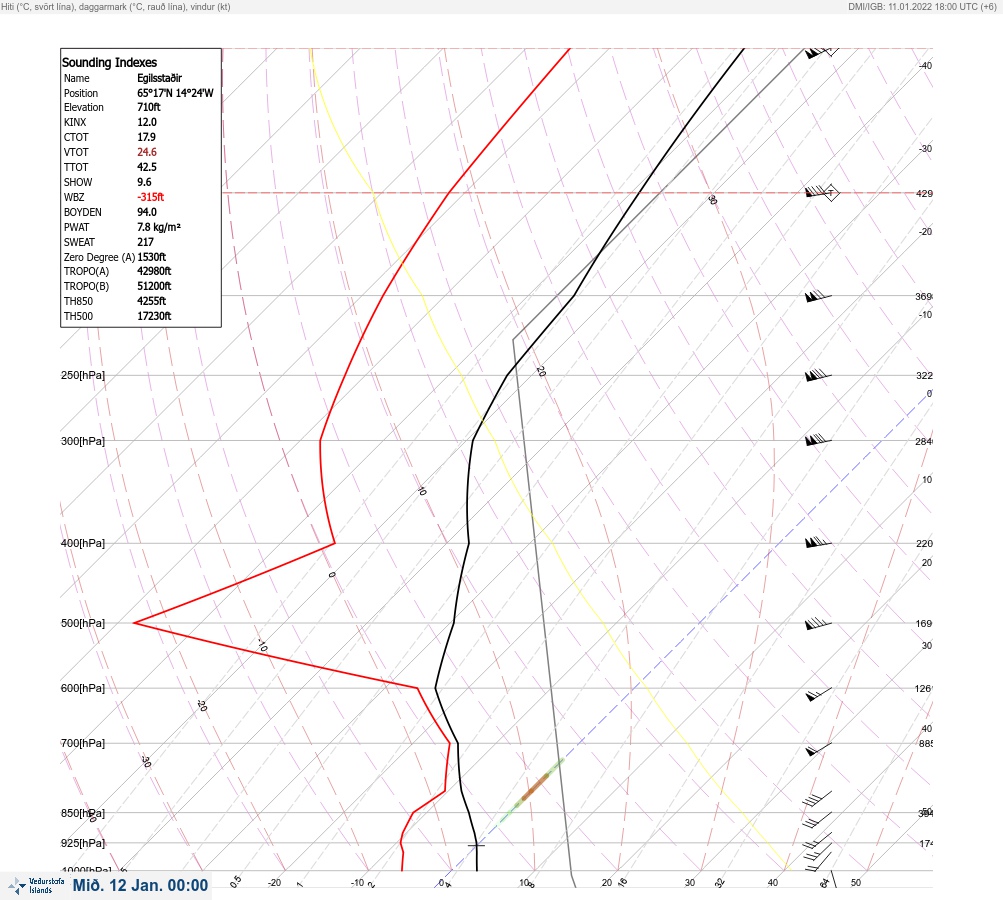
Task: Select the SWEAT value 217
Action: point(145,242)
